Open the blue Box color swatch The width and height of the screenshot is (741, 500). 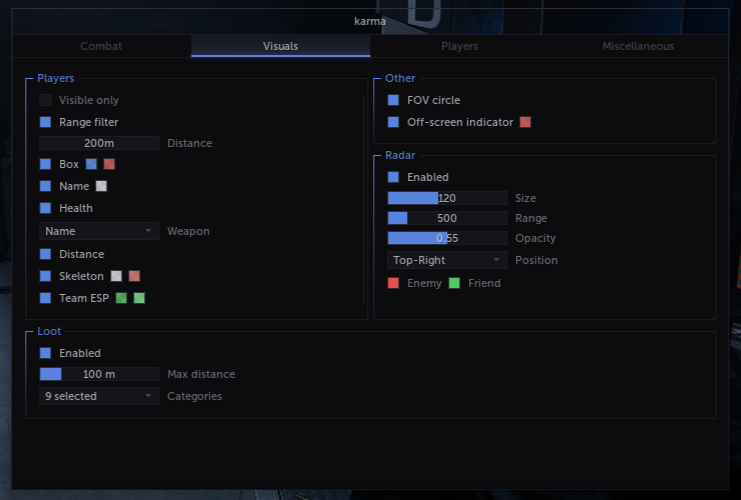(91, 164)
